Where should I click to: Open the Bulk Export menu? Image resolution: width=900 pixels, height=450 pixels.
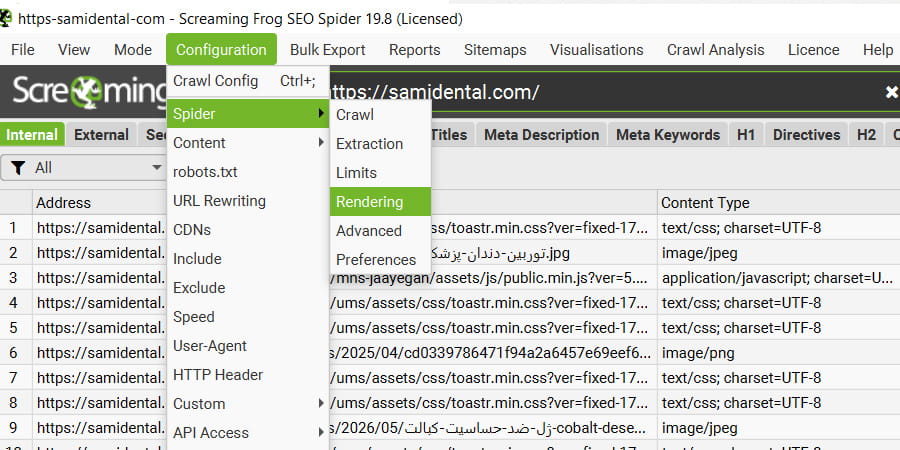[x=327, y=50]
